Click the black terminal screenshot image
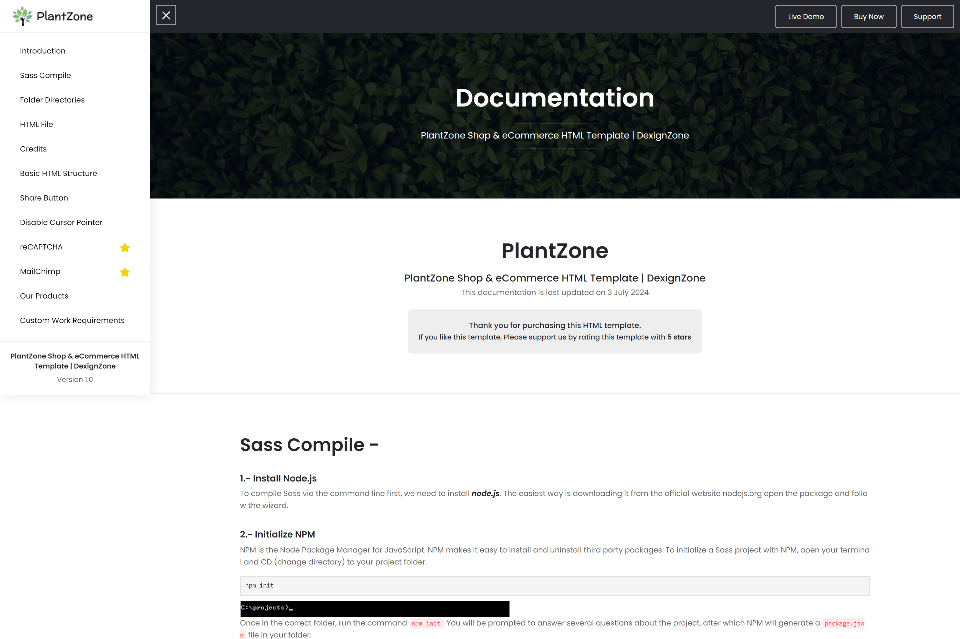 (x=375, y=608)
